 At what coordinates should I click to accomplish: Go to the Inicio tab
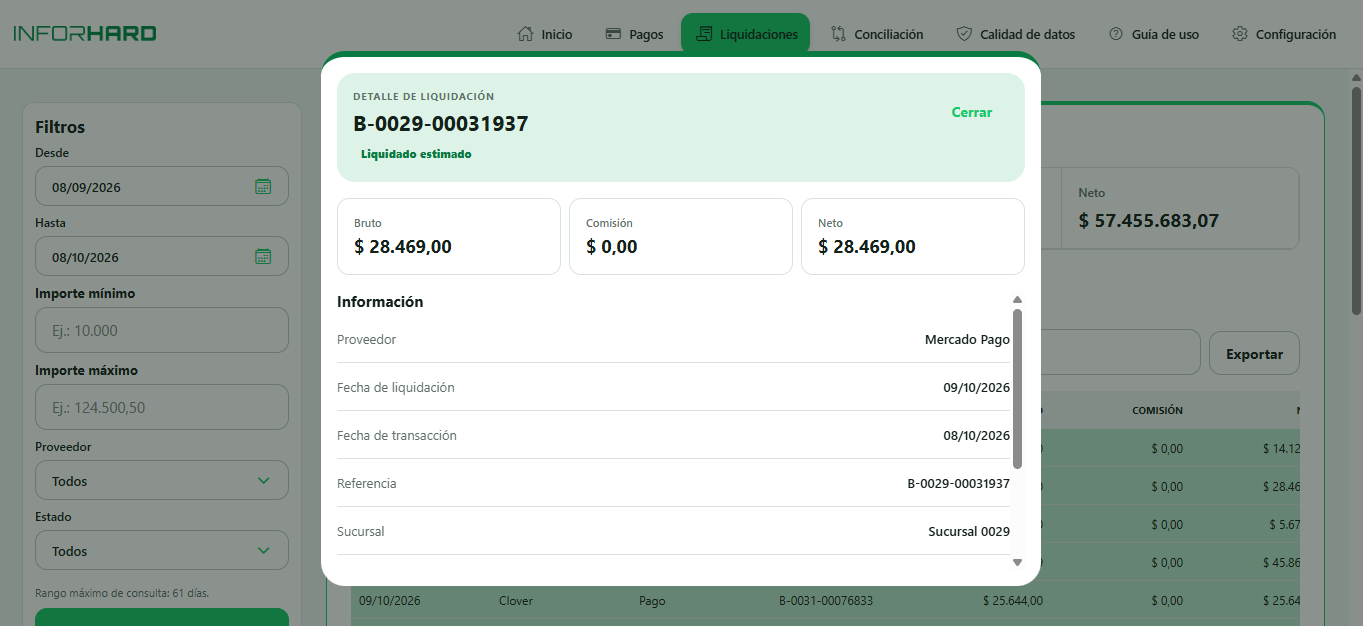point(545,34)
